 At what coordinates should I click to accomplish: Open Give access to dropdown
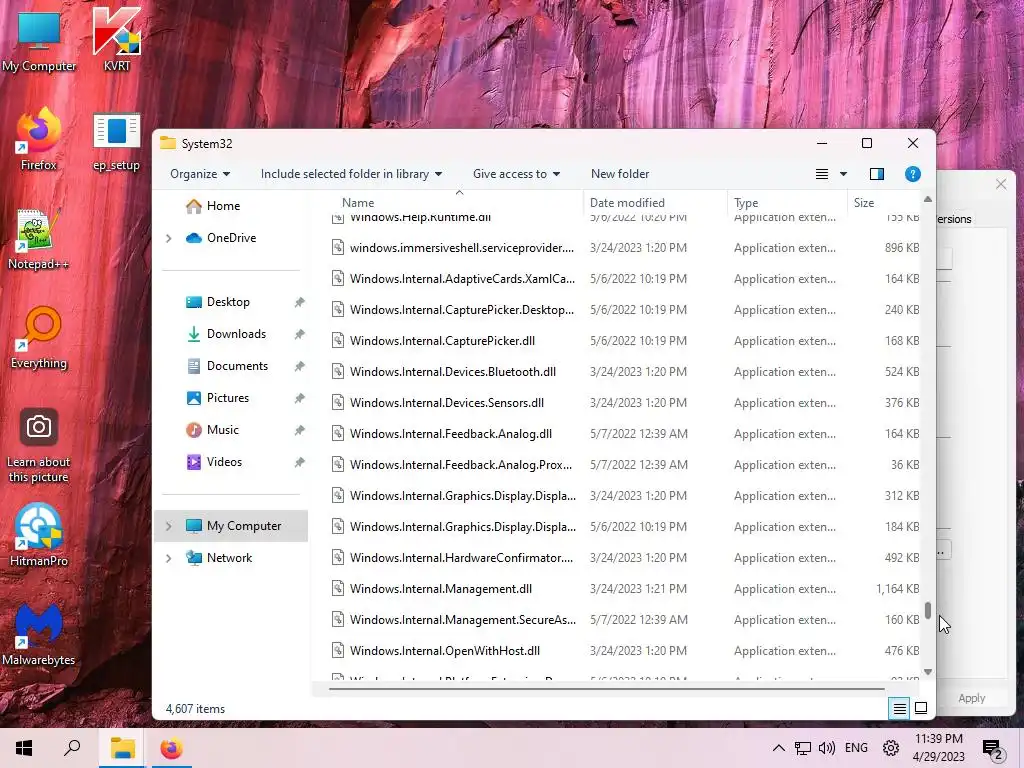517,174
